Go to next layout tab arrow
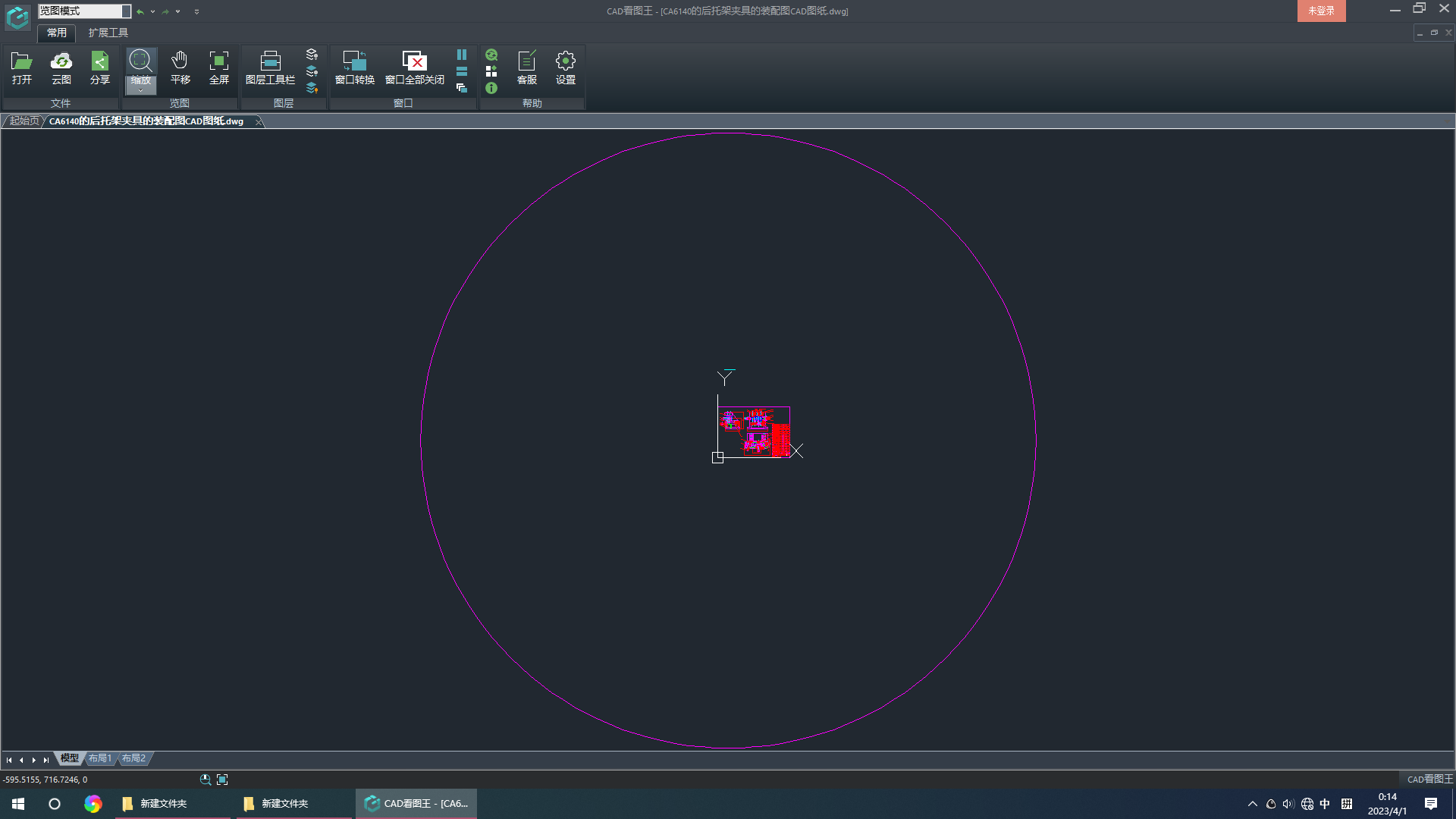1456x819 pixels. [33, 760]
